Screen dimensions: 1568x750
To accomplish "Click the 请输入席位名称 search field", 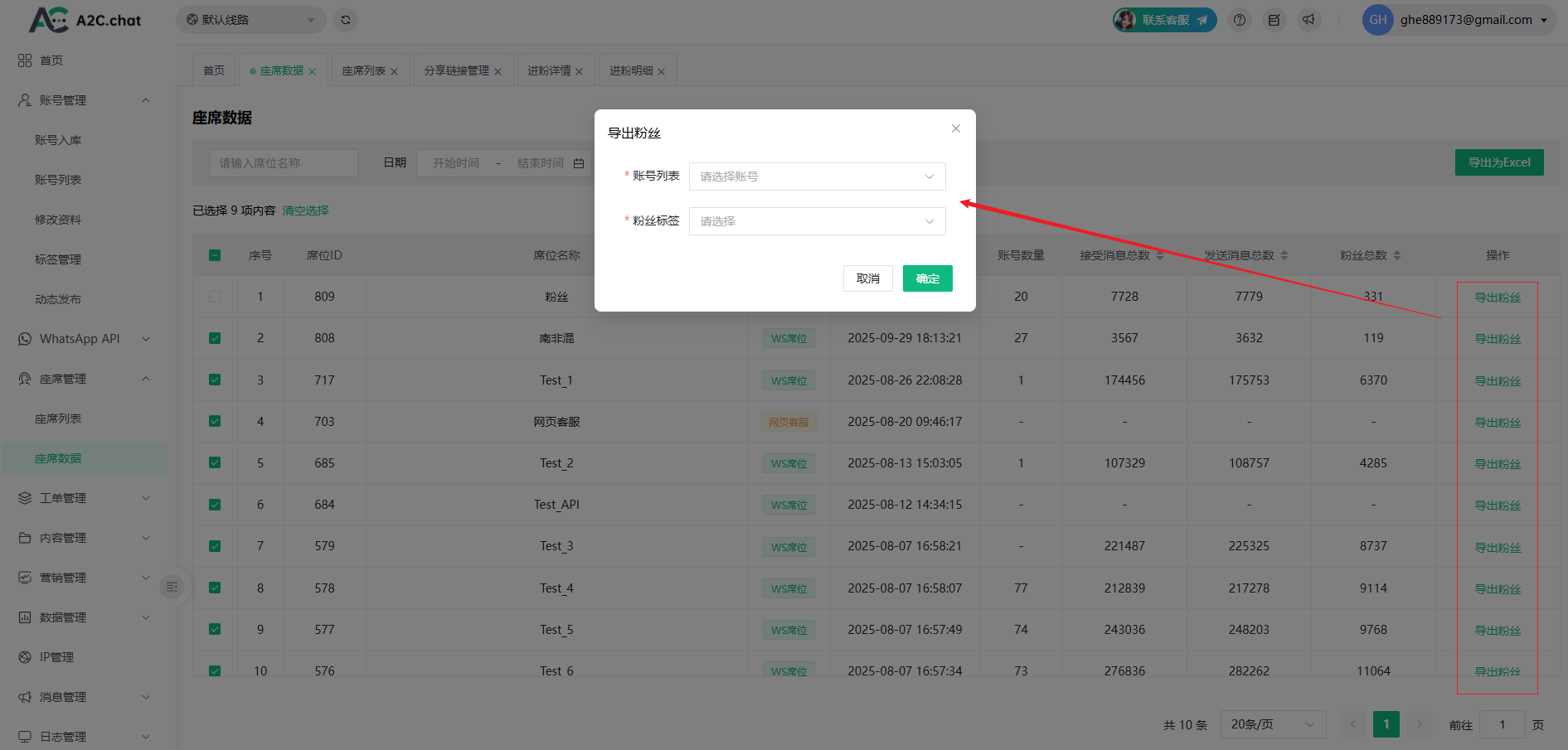I will (283, 163).
